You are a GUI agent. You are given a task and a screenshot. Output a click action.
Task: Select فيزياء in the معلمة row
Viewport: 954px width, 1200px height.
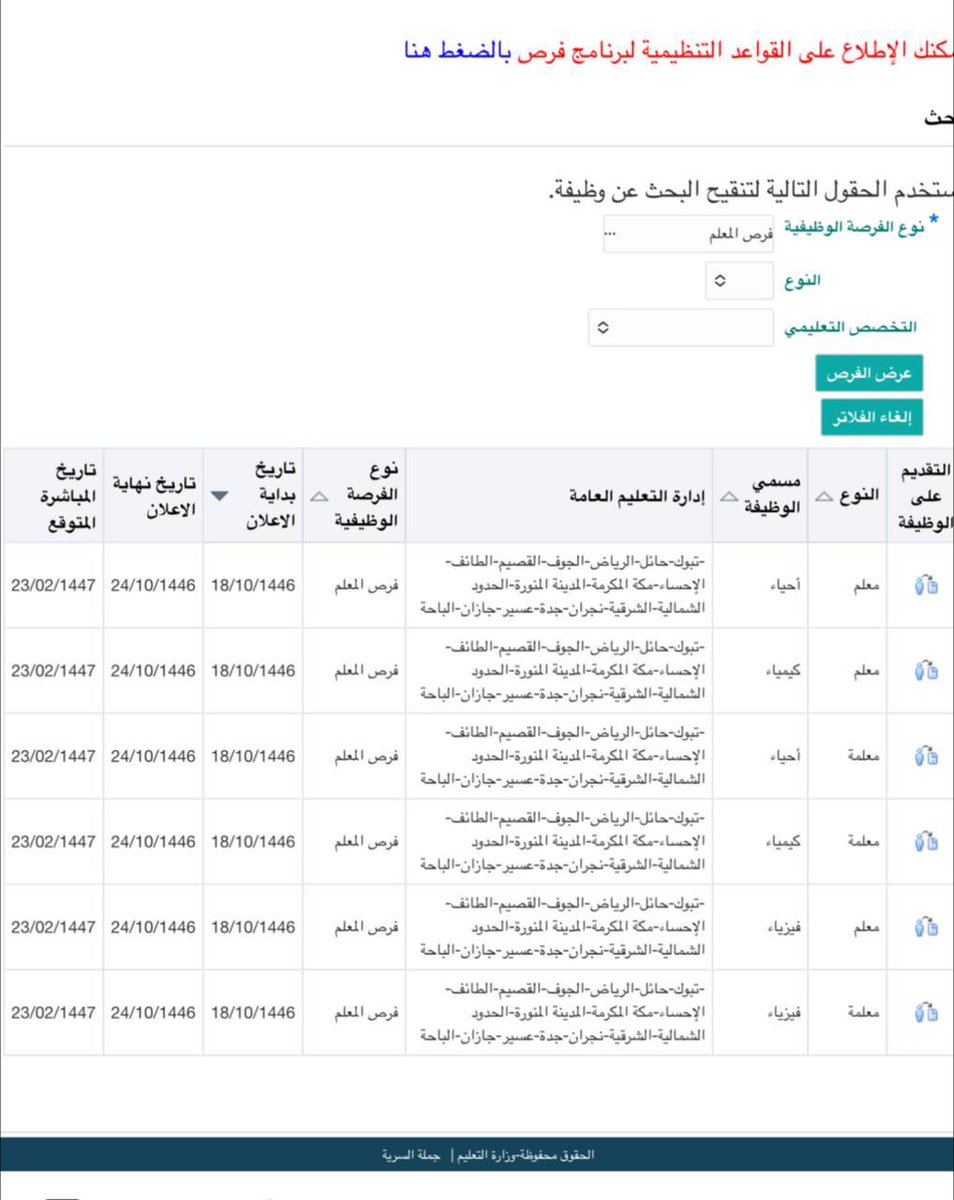[783, 1013]
